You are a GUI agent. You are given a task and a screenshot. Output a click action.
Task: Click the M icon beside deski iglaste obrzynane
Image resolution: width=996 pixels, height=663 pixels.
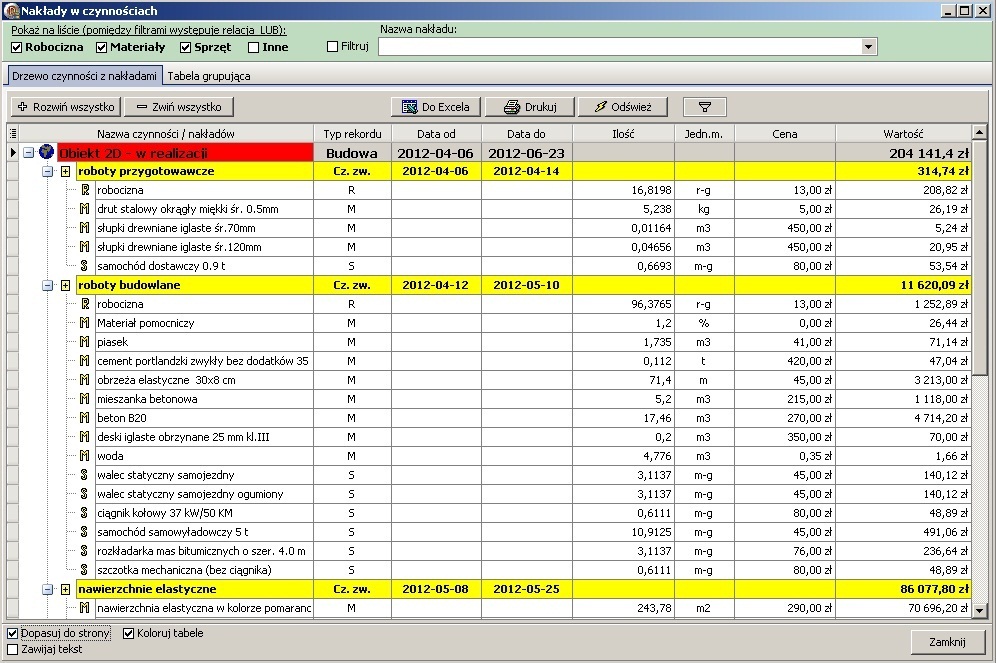click(84, 438)
